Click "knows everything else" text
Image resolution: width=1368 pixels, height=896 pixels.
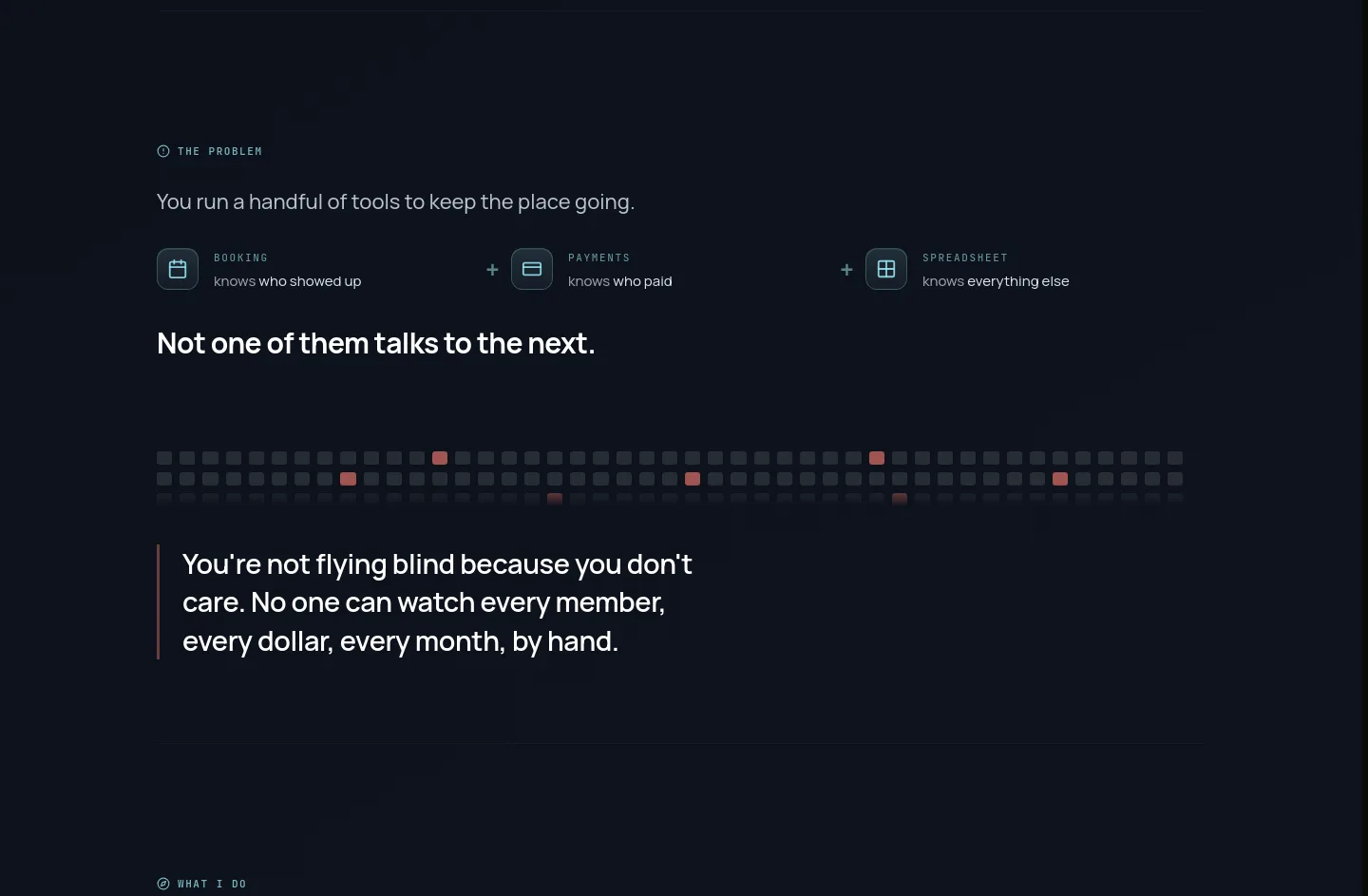click(x=996, y=281)
